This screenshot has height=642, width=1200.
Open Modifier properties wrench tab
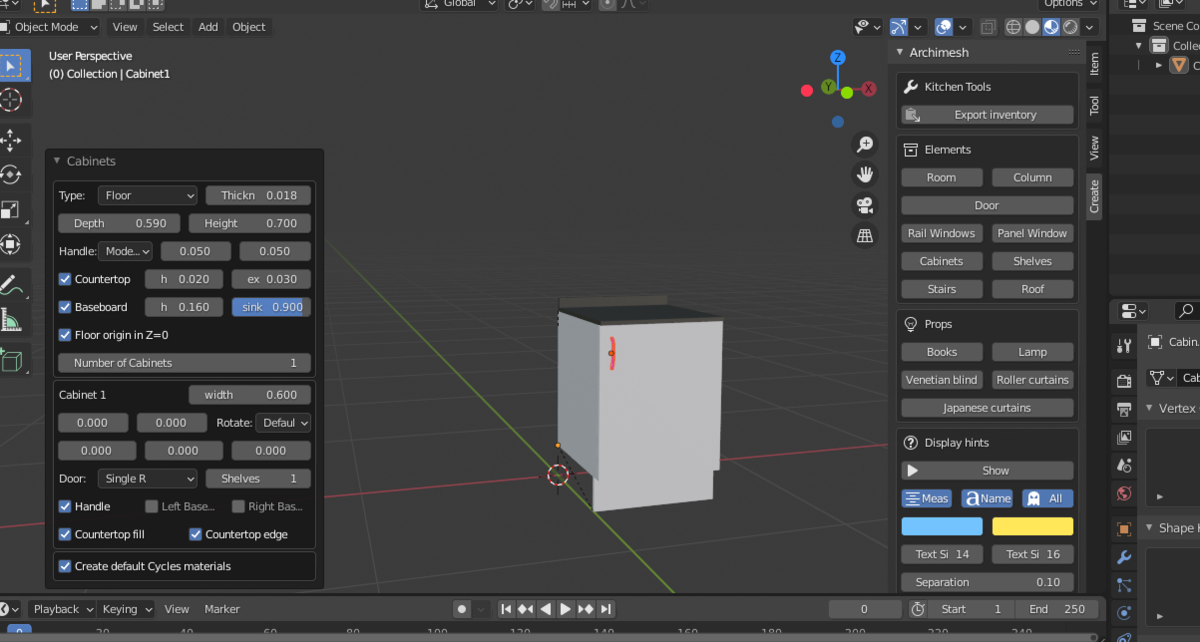[1124, 557]
